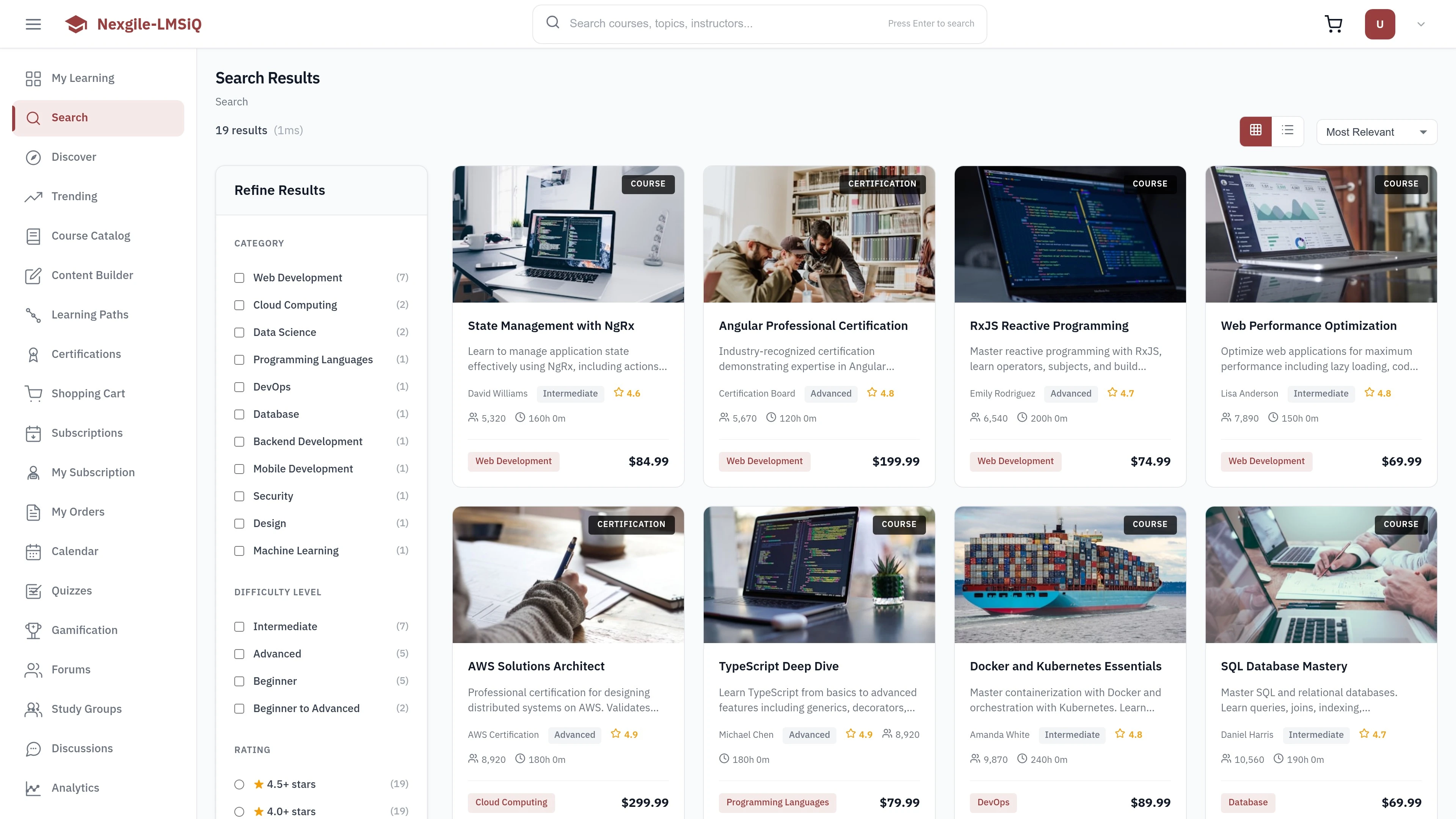
Task: Open Certifications badge icon in sidebar
Action: [33, 355]
